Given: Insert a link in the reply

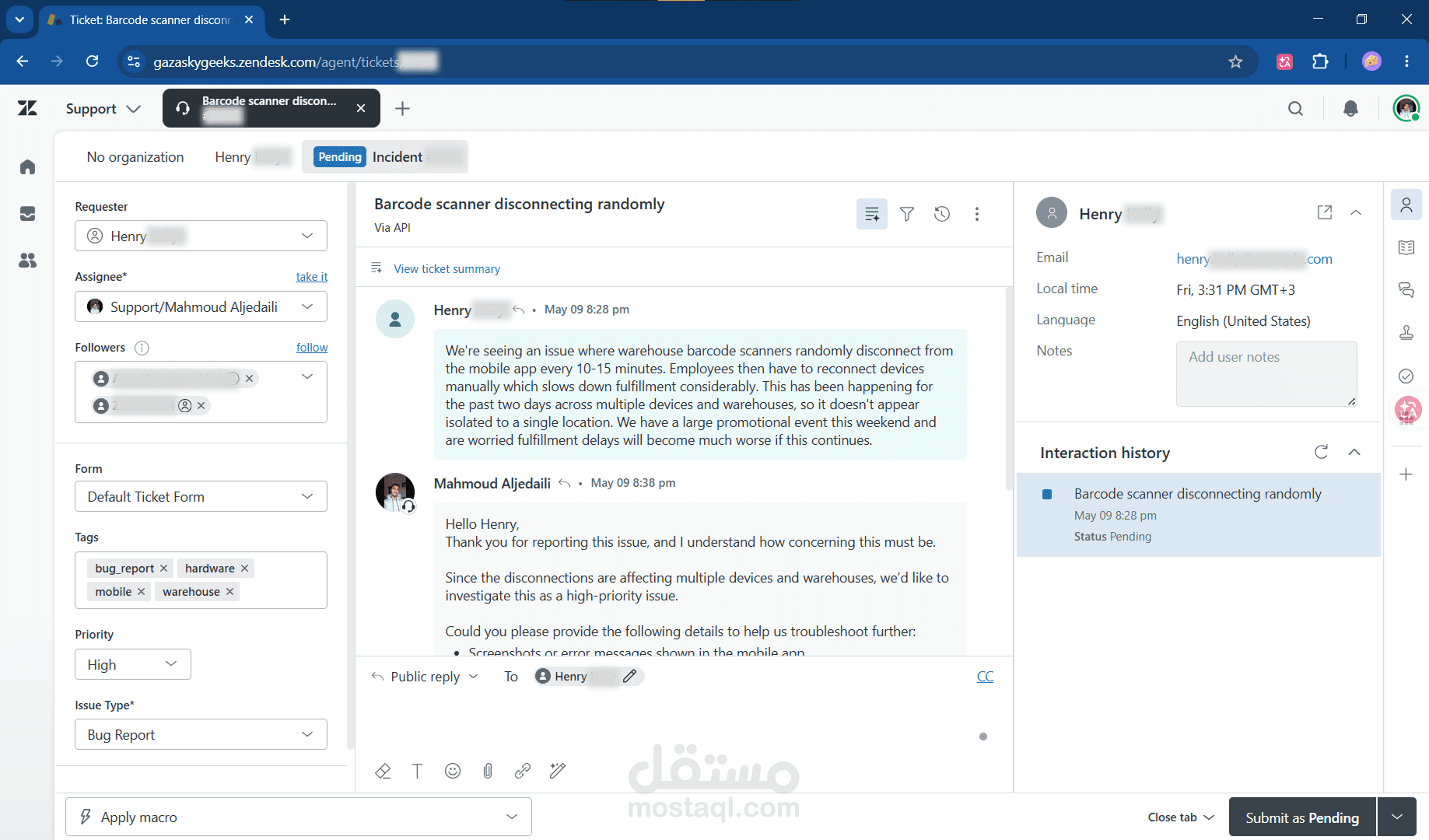Looking at the screenshot, I should pos(523,771).
